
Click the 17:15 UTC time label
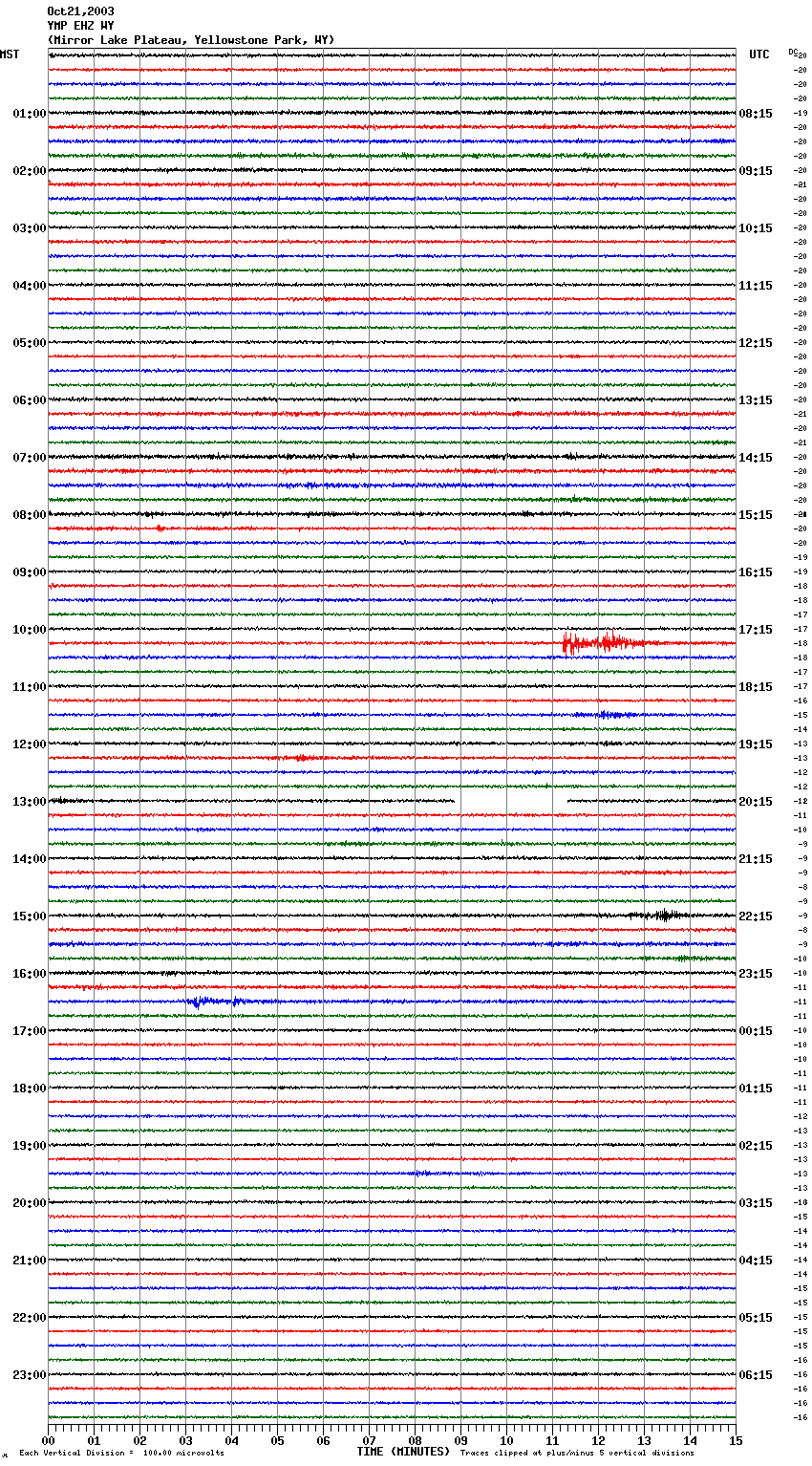click(756, 630)
